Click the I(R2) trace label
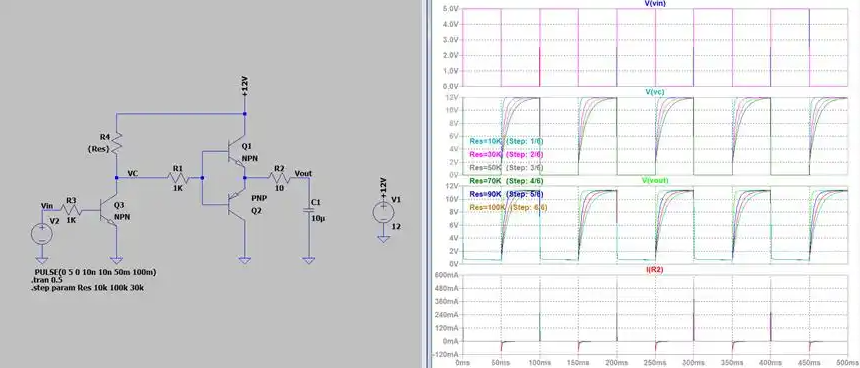 coord(655,269)
